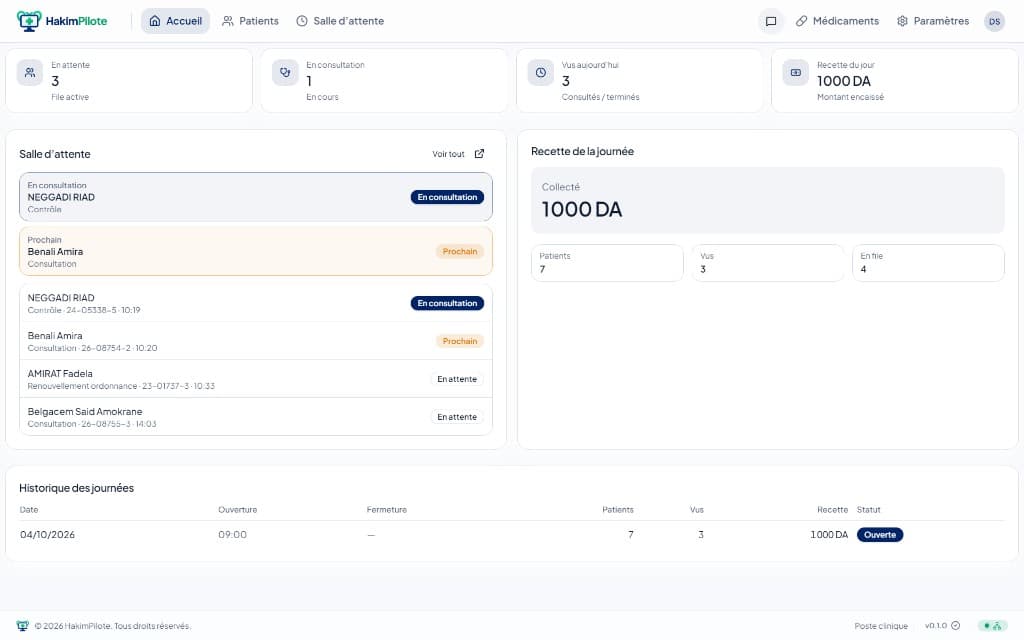Screen dimensions: 1024x640
Task: Select the Prochain Benali Amira card
Action: [256, 251]
